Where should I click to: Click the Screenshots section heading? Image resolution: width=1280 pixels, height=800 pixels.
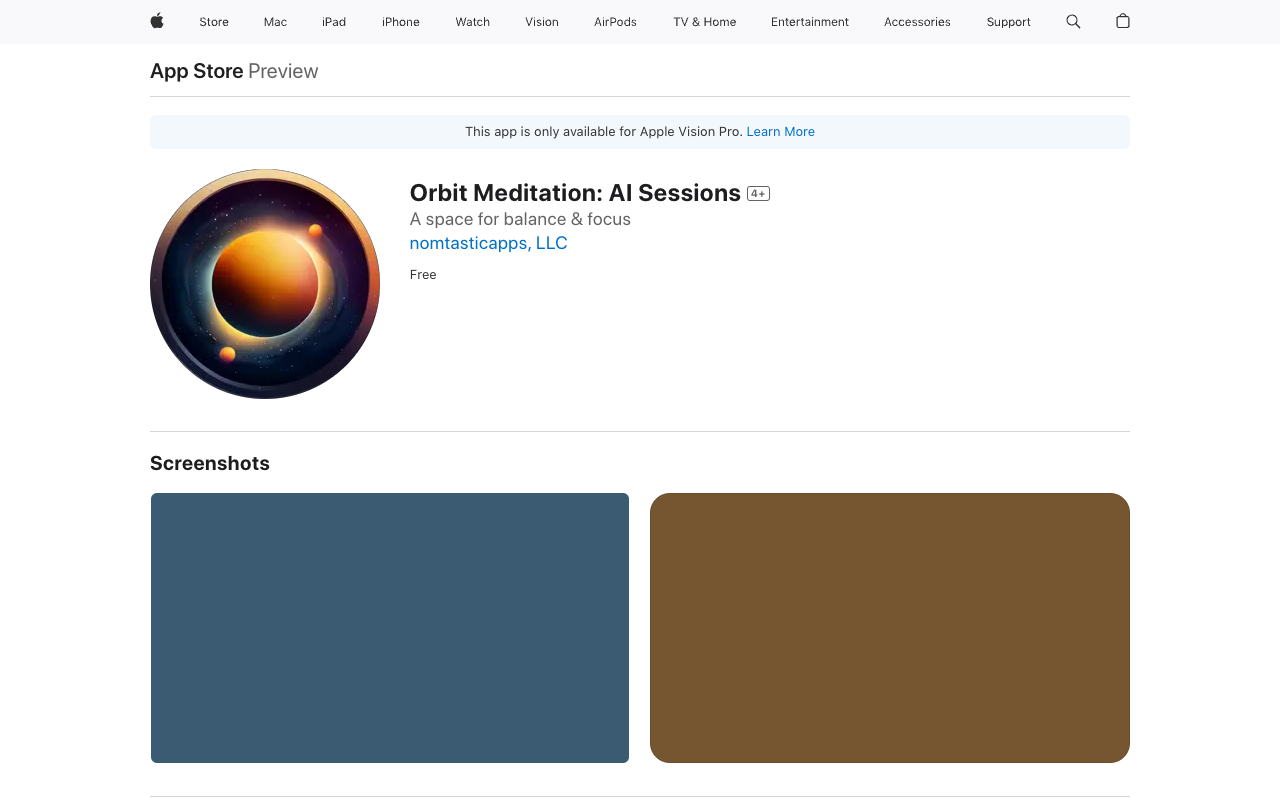point(210,463)
